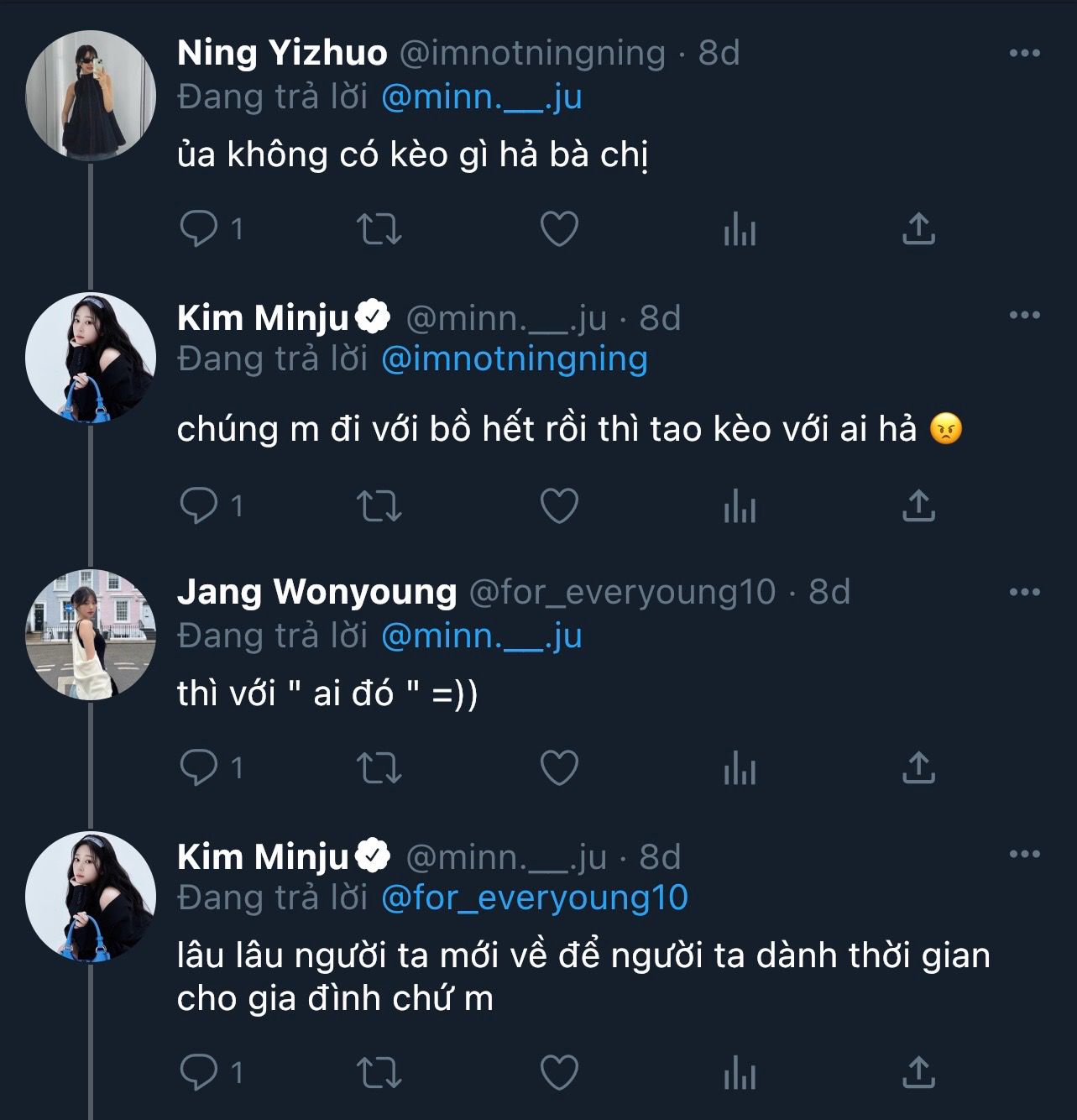This screenshot has width=1077, height=1120.
Task: Retweet Kim Minju's angry emoji tweet
Action: pyautogui.click(x=379, y=505)
